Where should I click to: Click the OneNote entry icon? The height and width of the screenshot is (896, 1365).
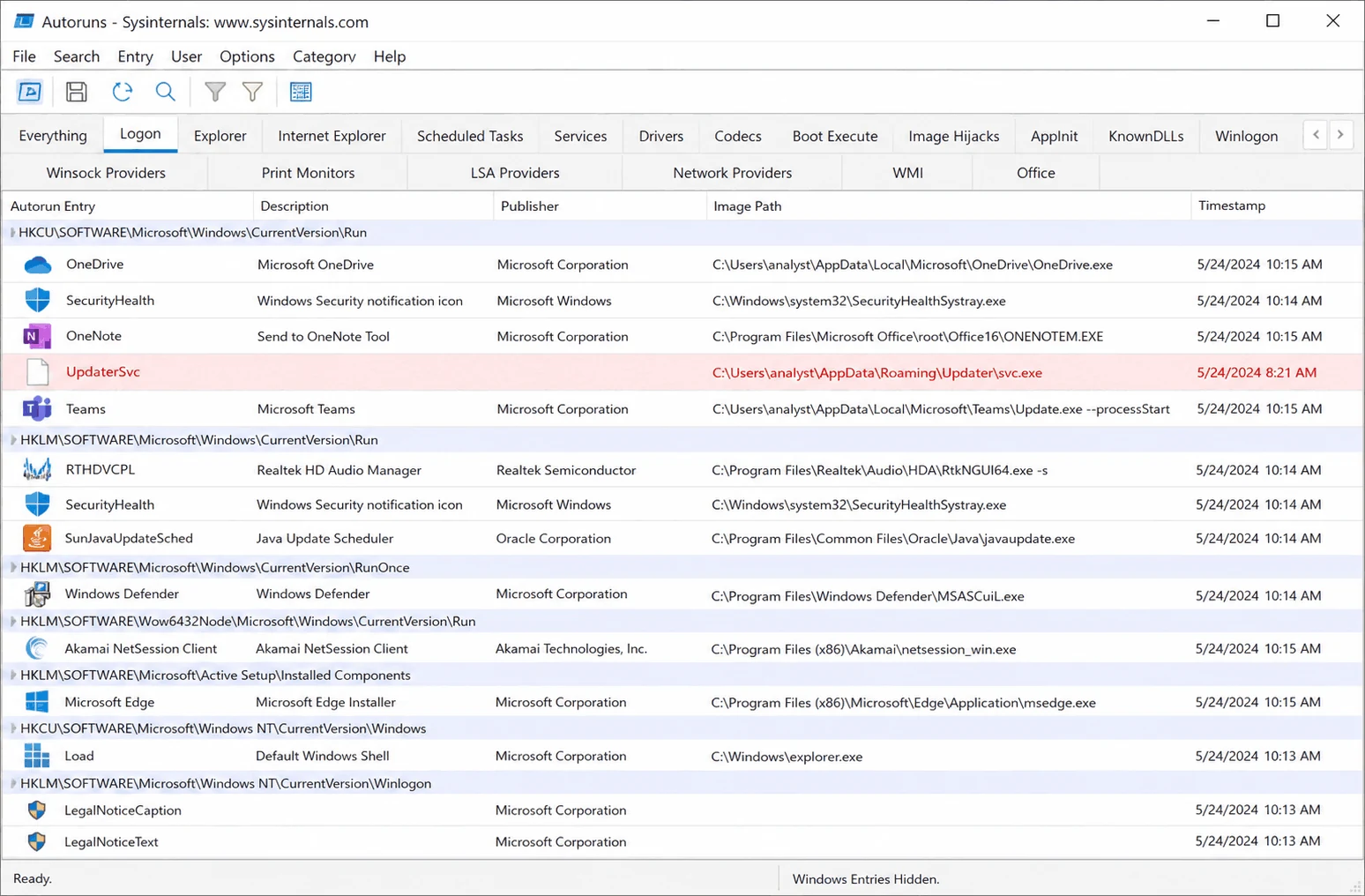[x=37, y=336]
